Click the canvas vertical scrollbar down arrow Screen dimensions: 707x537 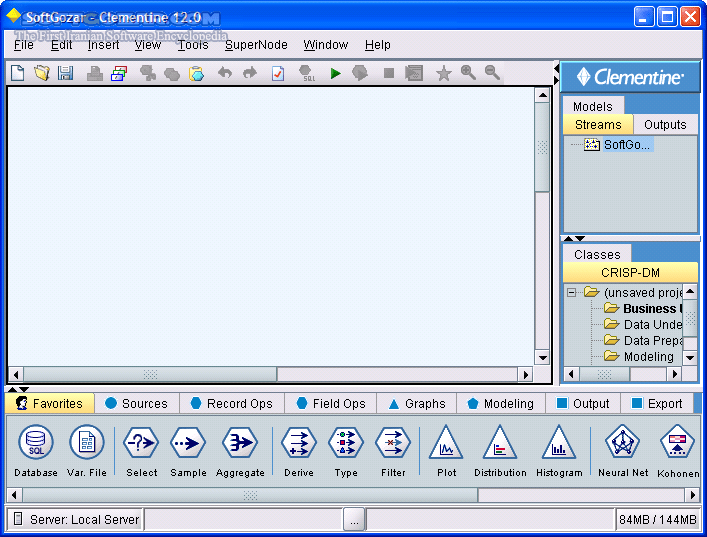coord(542,358)
